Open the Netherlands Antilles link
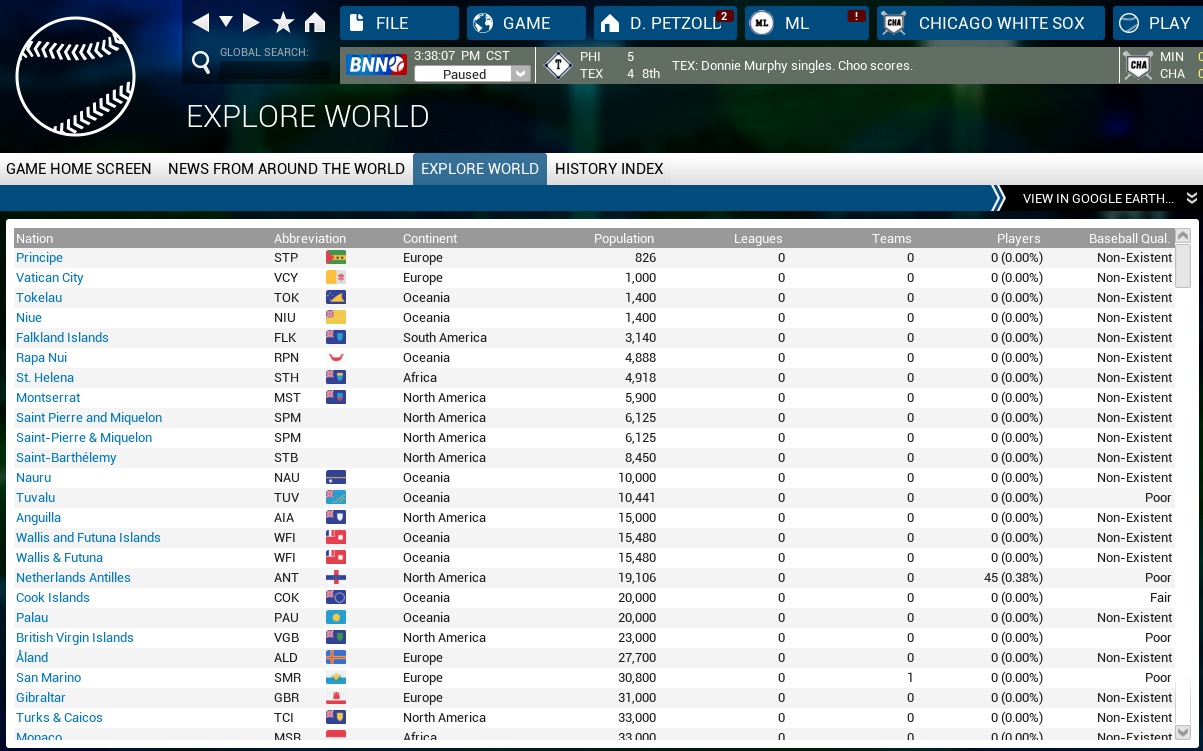 [73, 578]
